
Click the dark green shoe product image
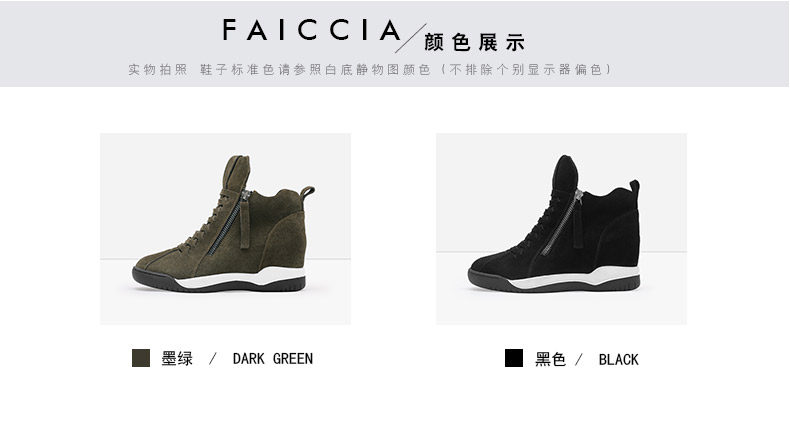coord(225,229)
